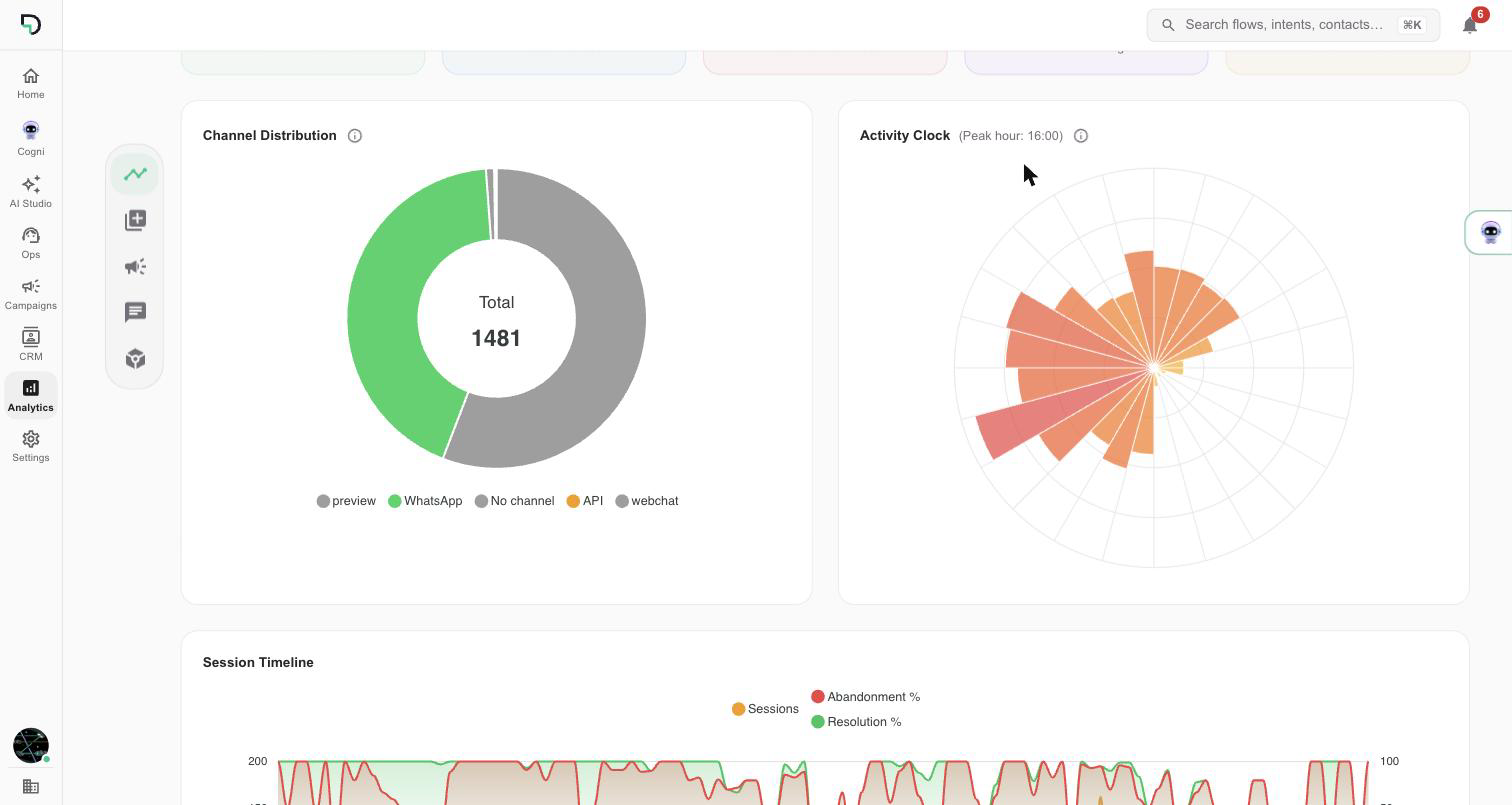Click the user profile avatar

(31, 745)
